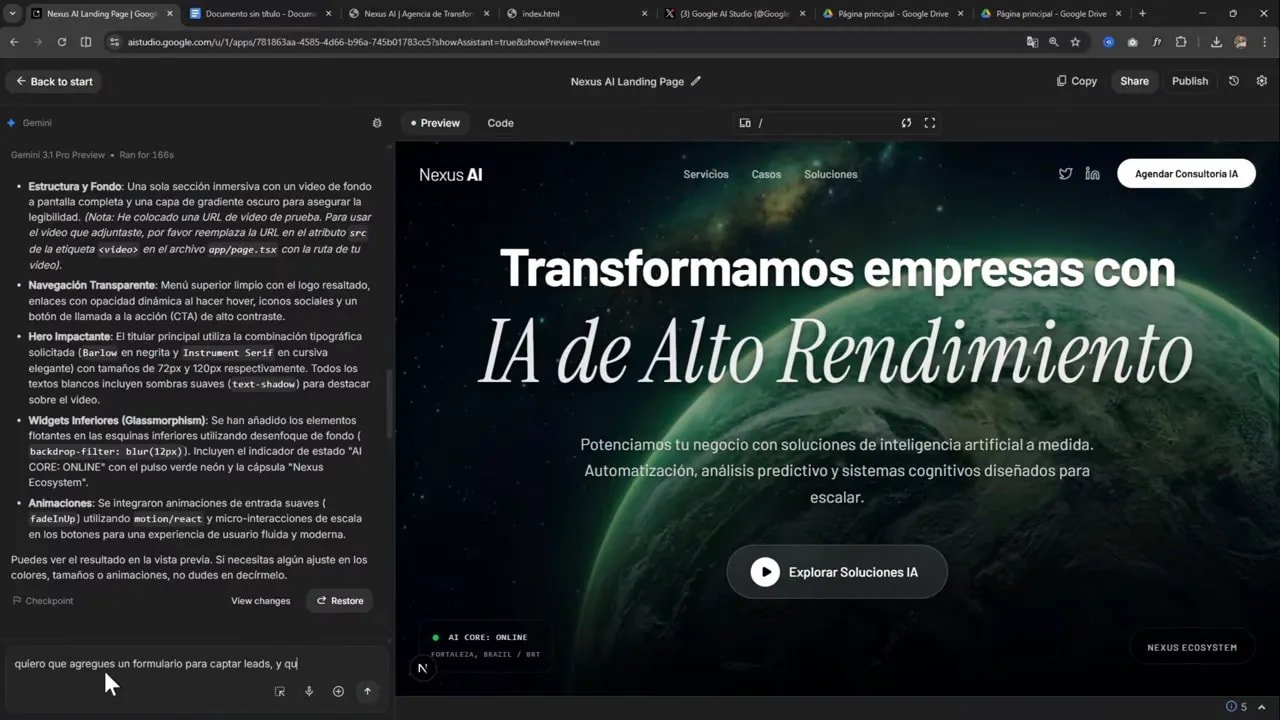1280x720 pixels.
Task: Enter fullscreen preview
Action: (x=929, y=123)
